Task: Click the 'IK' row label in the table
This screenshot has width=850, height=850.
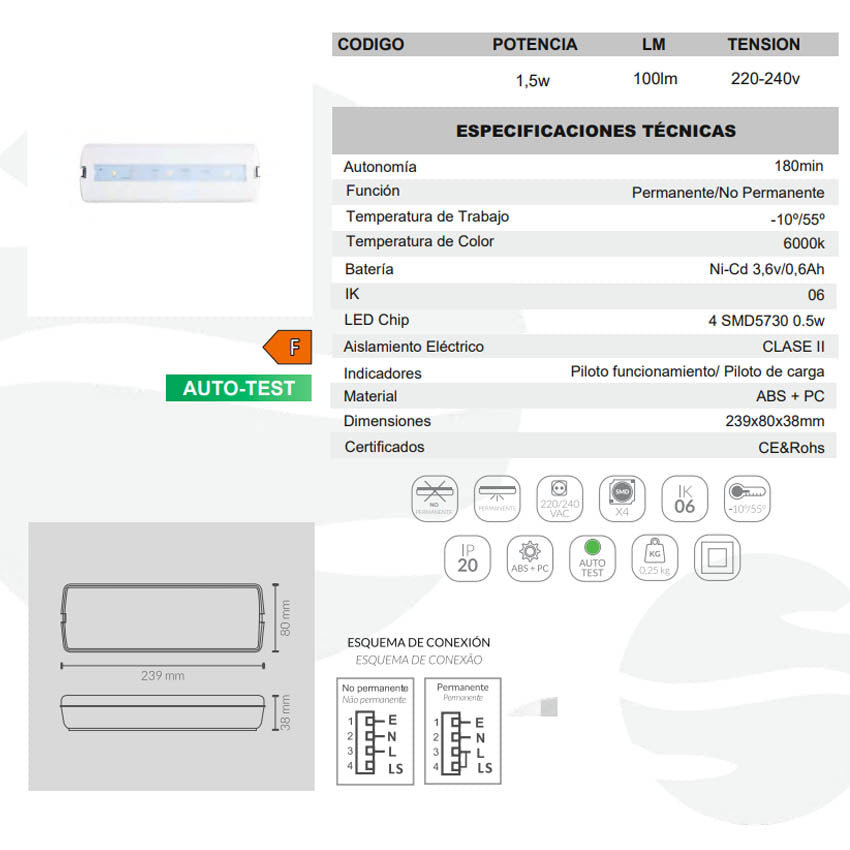Action: click(x=352, y=294)
